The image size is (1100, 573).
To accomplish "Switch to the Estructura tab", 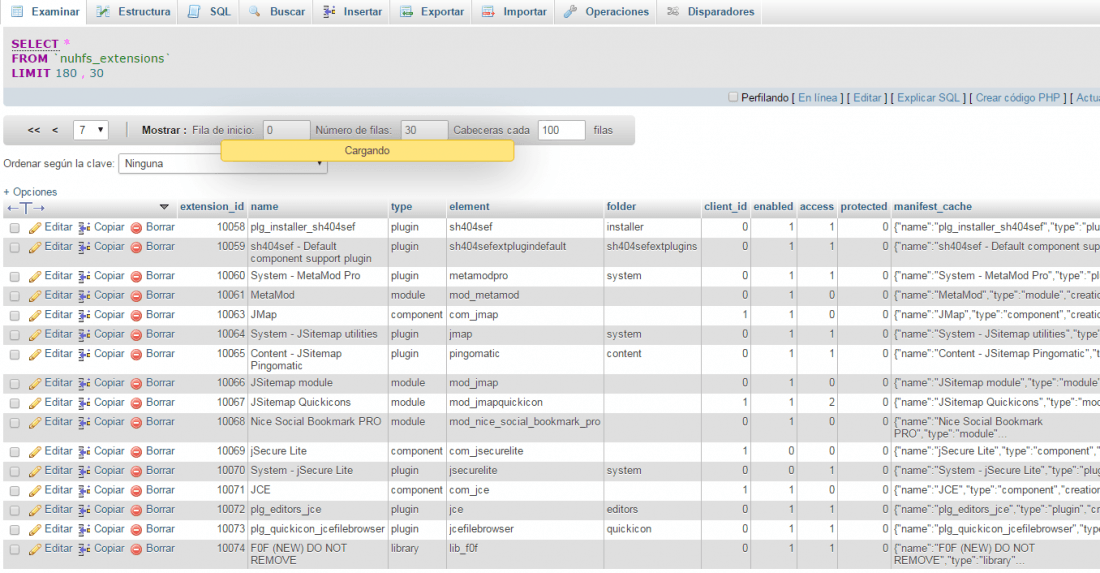I will point(133,12).
